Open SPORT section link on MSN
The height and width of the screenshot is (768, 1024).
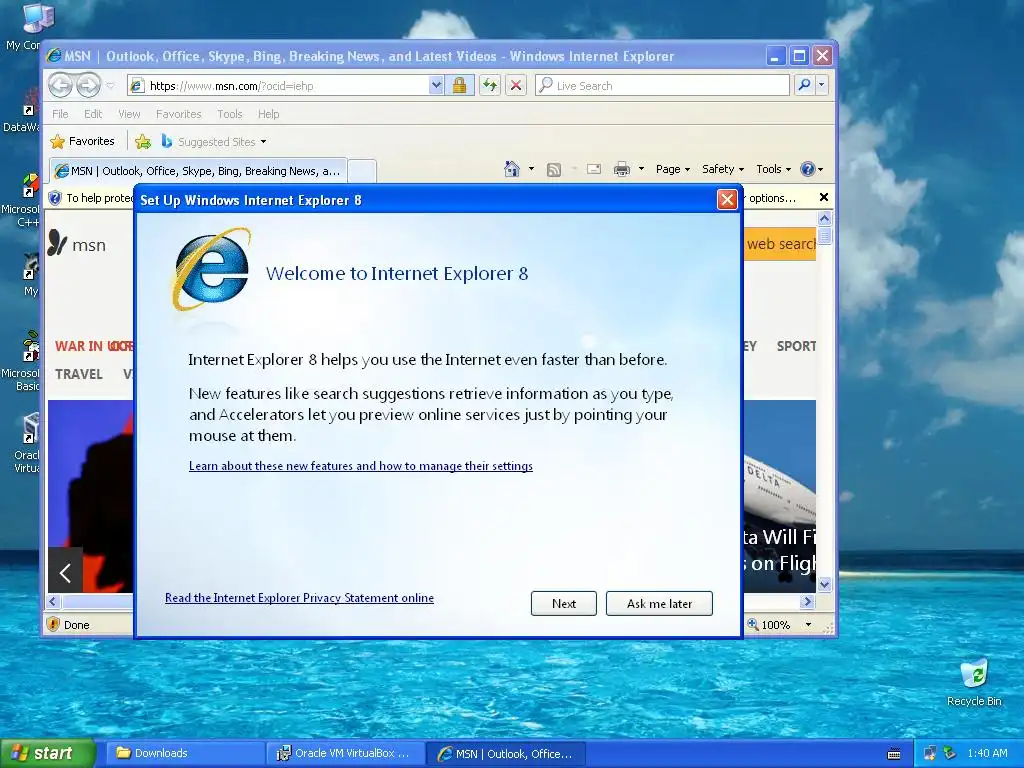click(796, 346)
